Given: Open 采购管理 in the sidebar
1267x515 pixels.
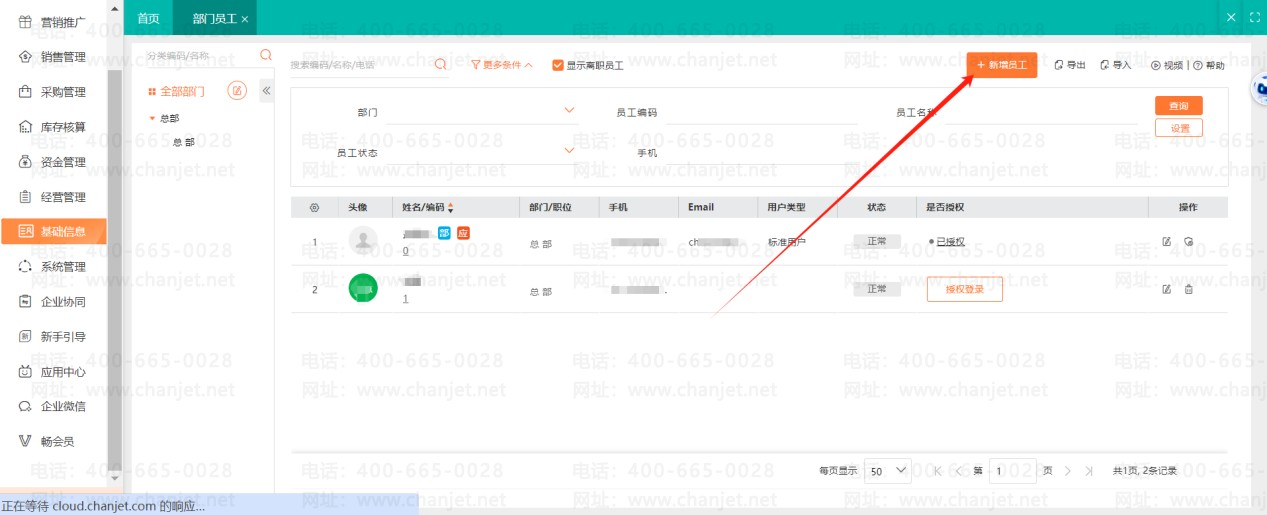Looking at the screenshot, I should pyautogui.click(x=54, y=92).
